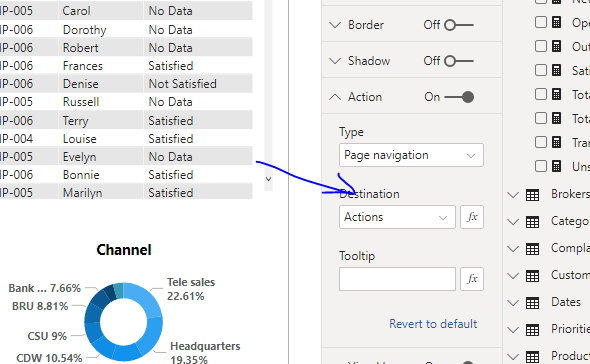Click the measure calculator icon next to Ope
This screenshot has width=590, height=364.
coord(557,22)
